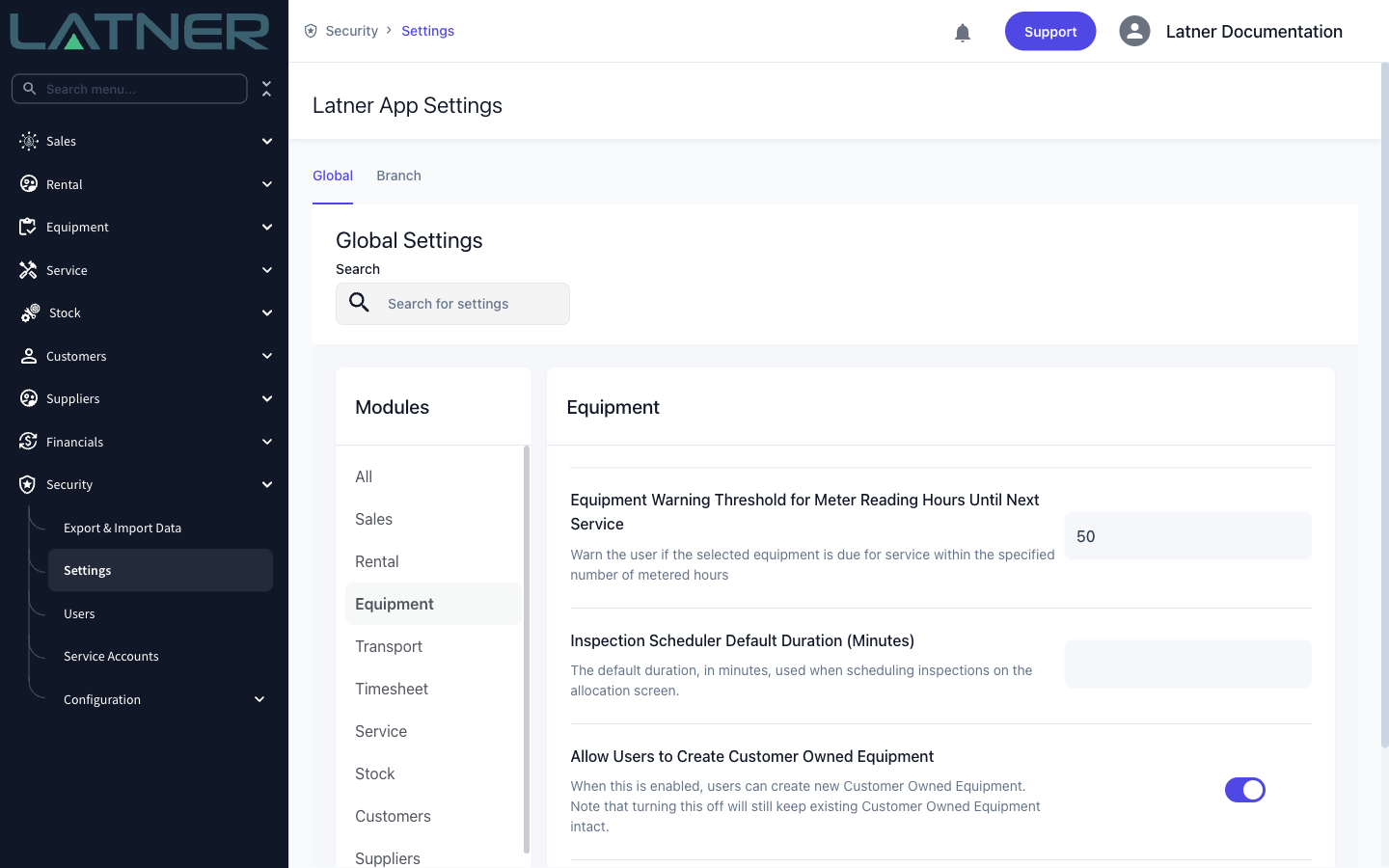Viewport: 1389px width, 868px height.
Task: Click the Financials sidebar icon
Action: tap(28, 442)
